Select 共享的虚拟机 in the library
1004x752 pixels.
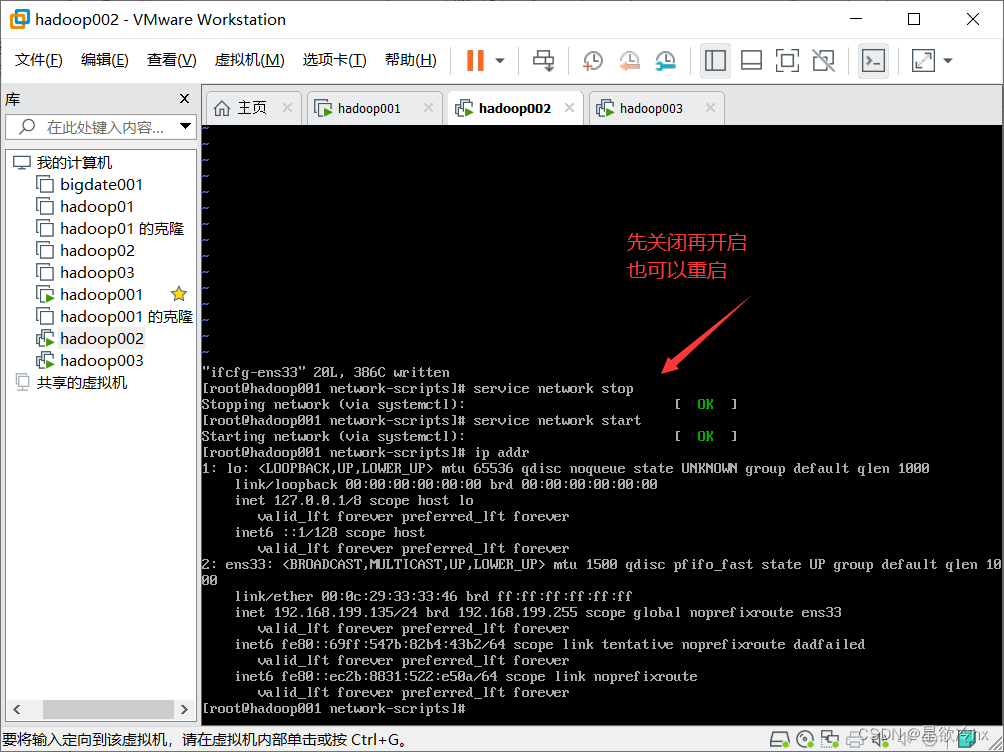point(82,382)
